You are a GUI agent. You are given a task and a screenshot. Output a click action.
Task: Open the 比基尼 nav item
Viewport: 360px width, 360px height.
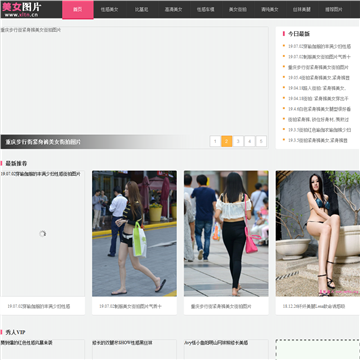tap(142, 10)
